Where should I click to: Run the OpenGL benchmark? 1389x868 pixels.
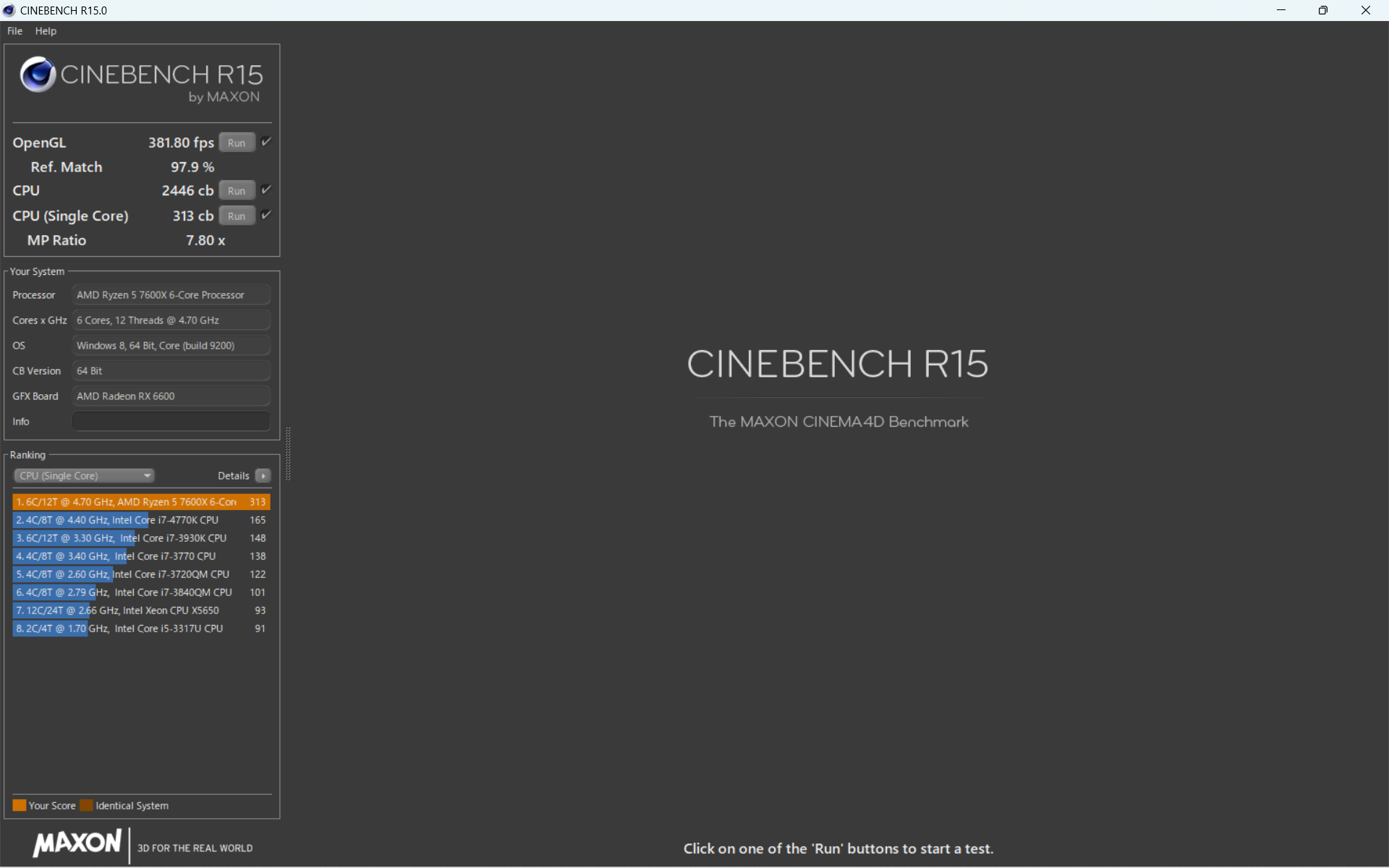point(237,143)
